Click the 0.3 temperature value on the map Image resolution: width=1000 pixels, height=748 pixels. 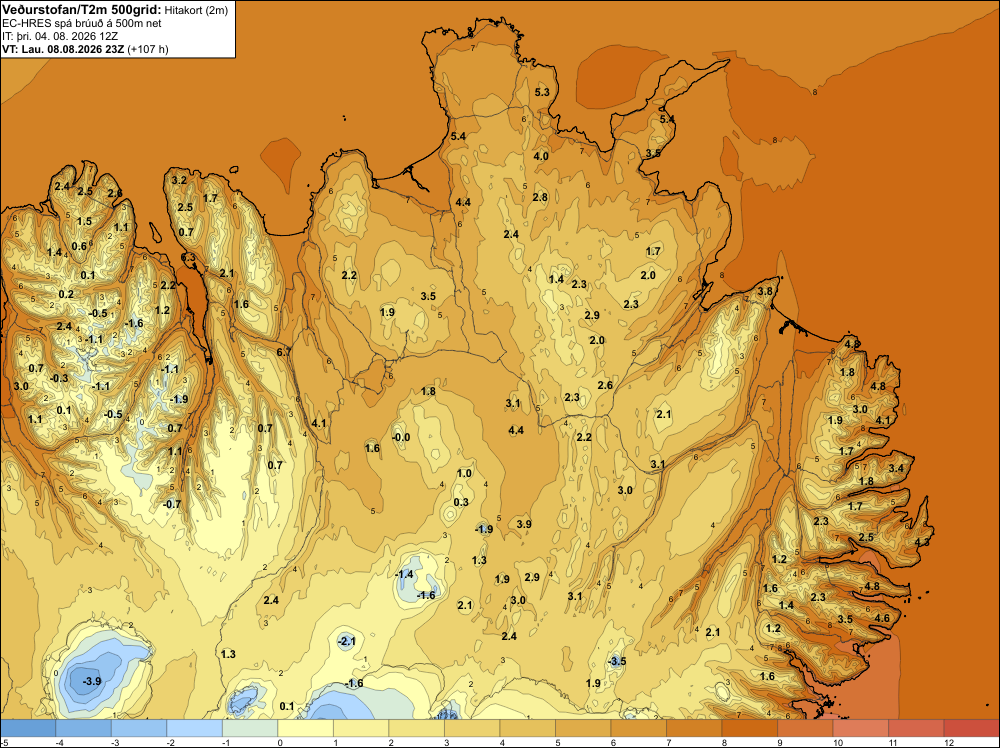coord(461,502)
